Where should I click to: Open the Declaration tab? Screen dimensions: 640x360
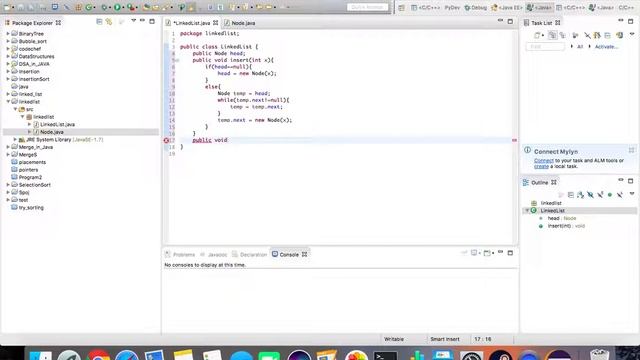tap(249, 254)
